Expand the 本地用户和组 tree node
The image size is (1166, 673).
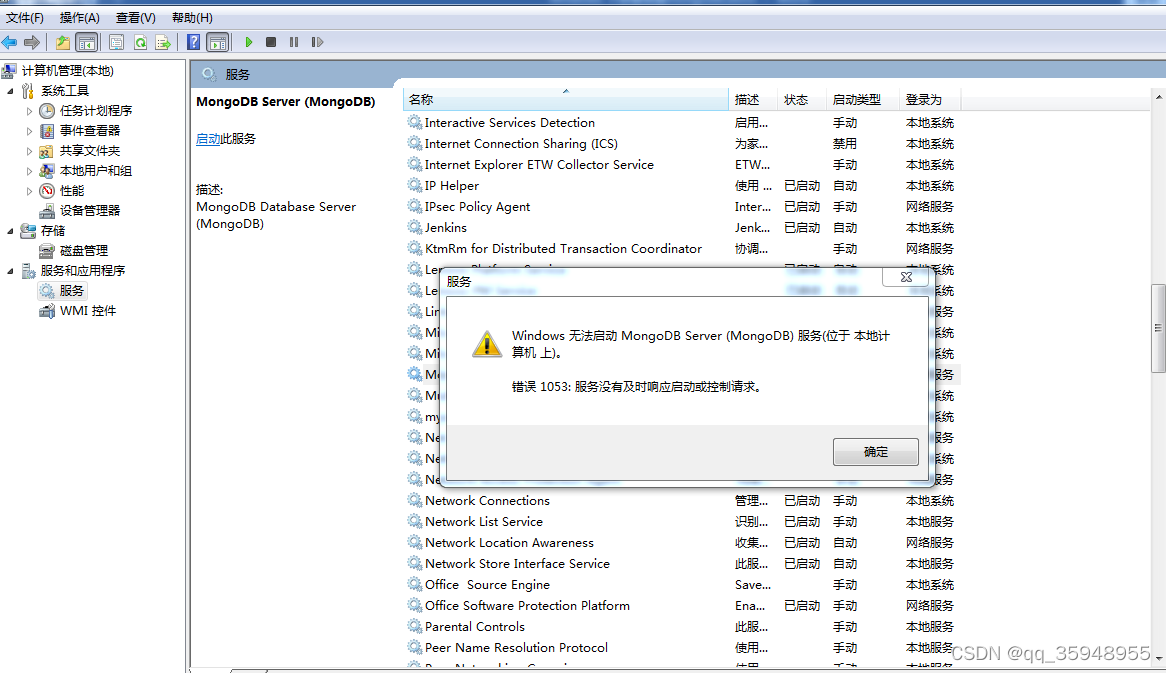30,171
